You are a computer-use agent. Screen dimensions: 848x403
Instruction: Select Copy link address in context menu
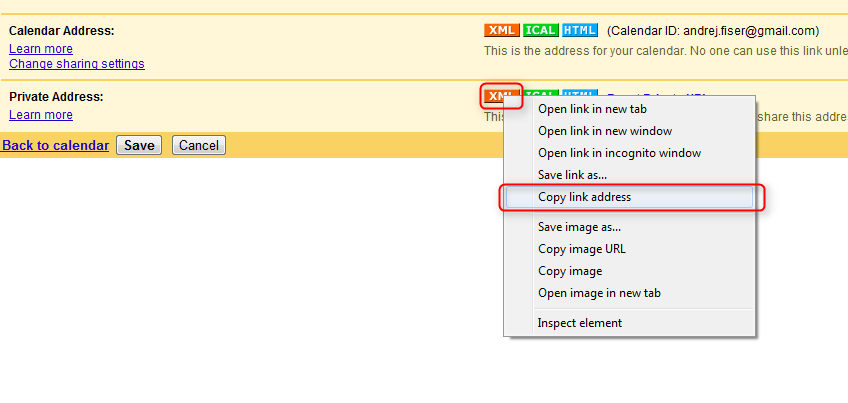[584, 198]
